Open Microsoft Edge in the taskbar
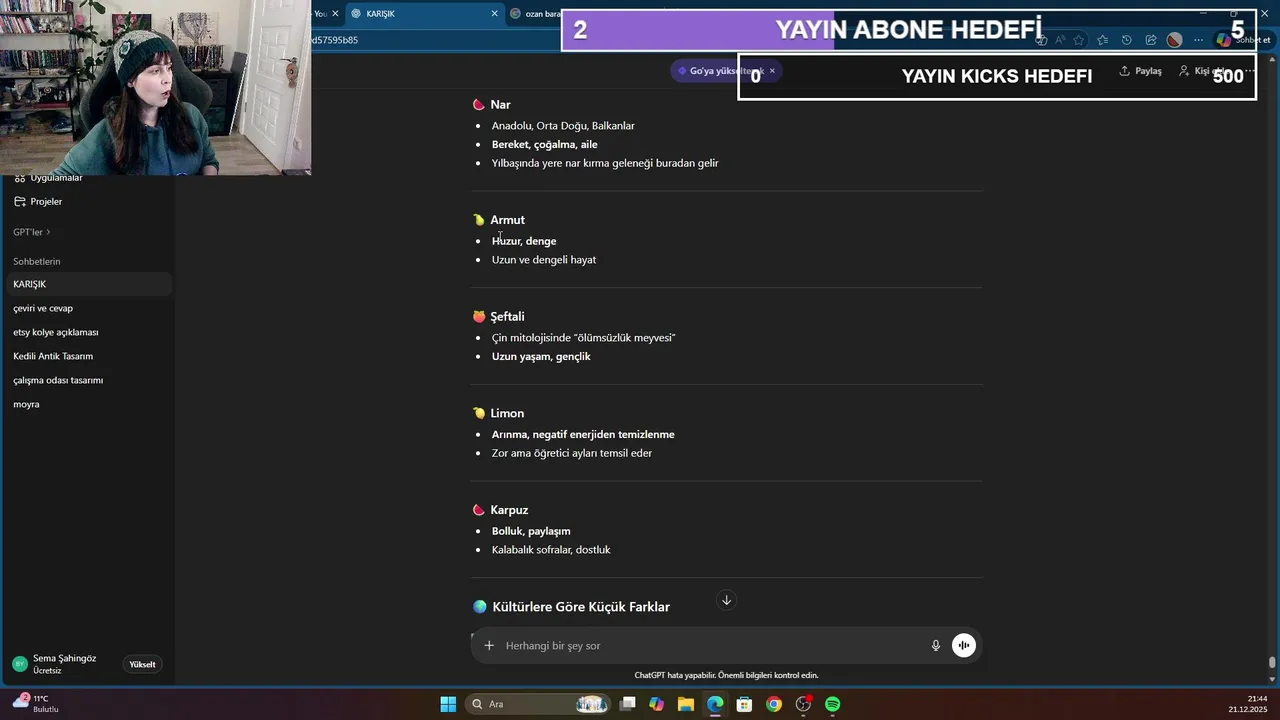The image size is (1280, 720). pyautogui.click(x=715, y=704)
